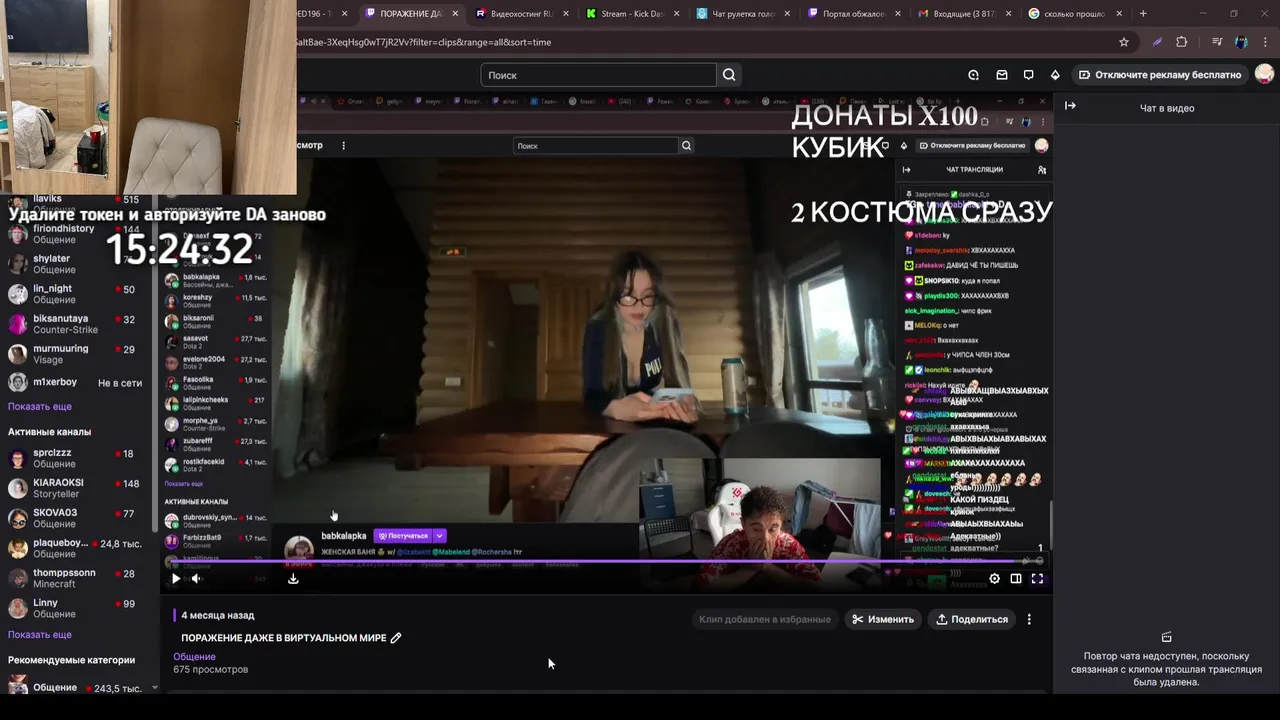Viewport: 1280px width, 720px height.
Task: Open shylater channel in the sidebar
Action: 75,264
